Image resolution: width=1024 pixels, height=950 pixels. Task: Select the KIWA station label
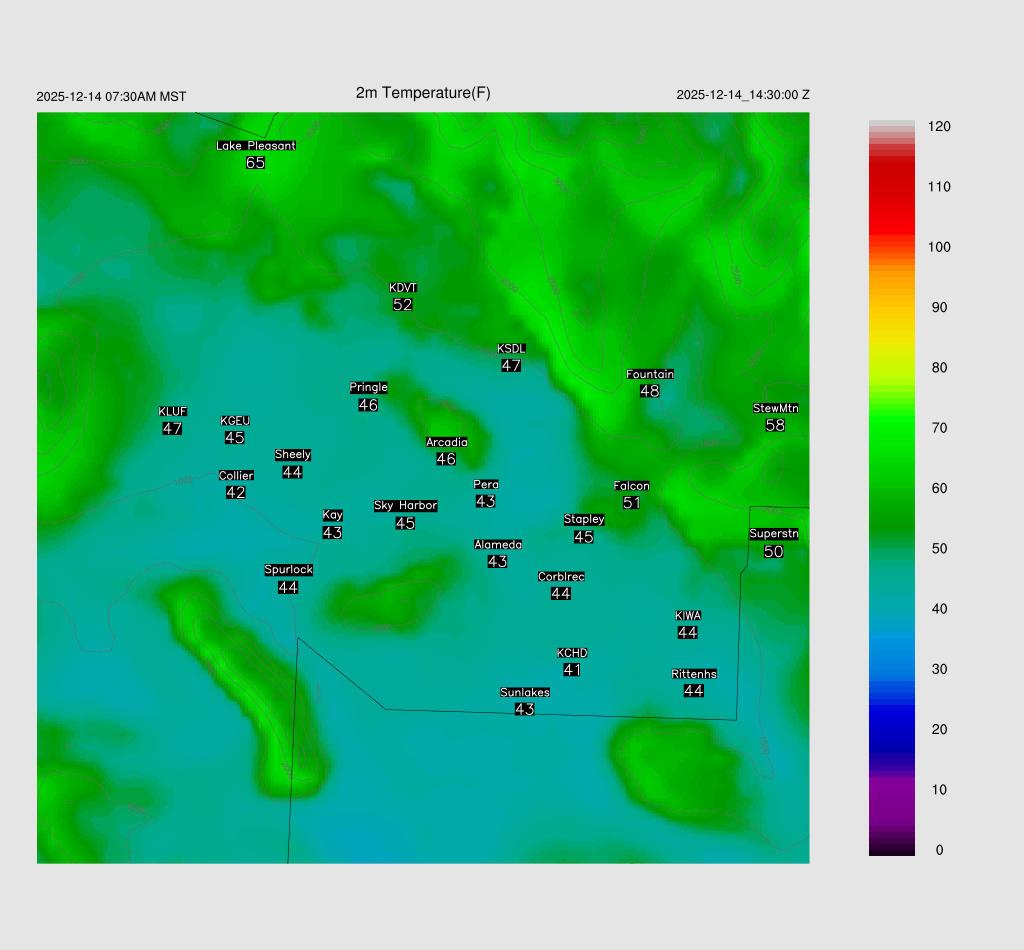688,615
